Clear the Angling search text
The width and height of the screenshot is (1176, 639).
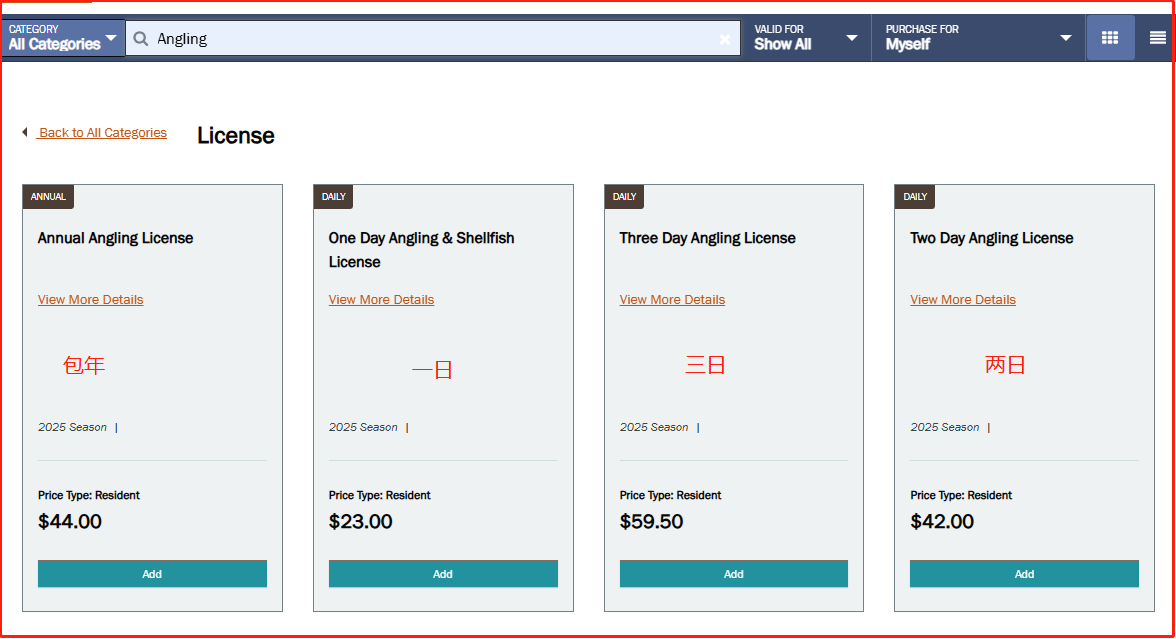click(725, 39)
